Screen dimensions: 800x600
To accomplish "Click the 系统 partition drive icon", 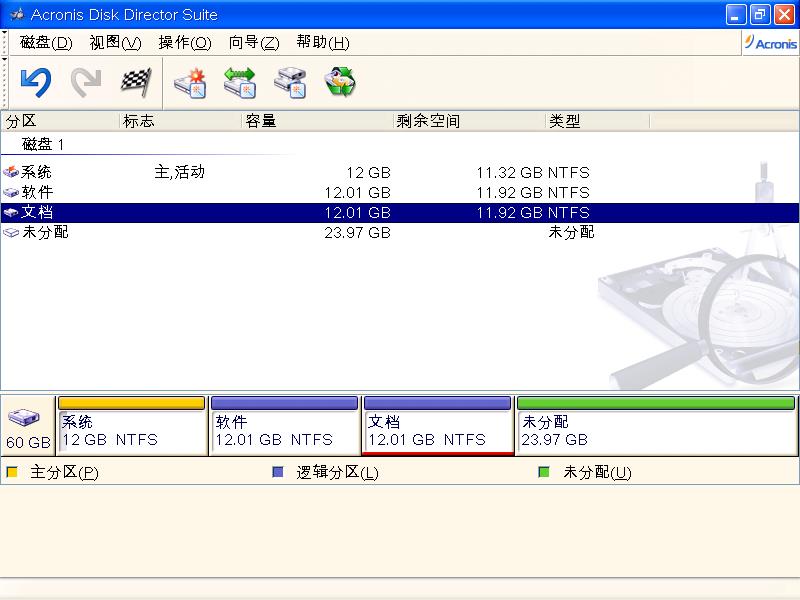I will click(x=11, y=172).
